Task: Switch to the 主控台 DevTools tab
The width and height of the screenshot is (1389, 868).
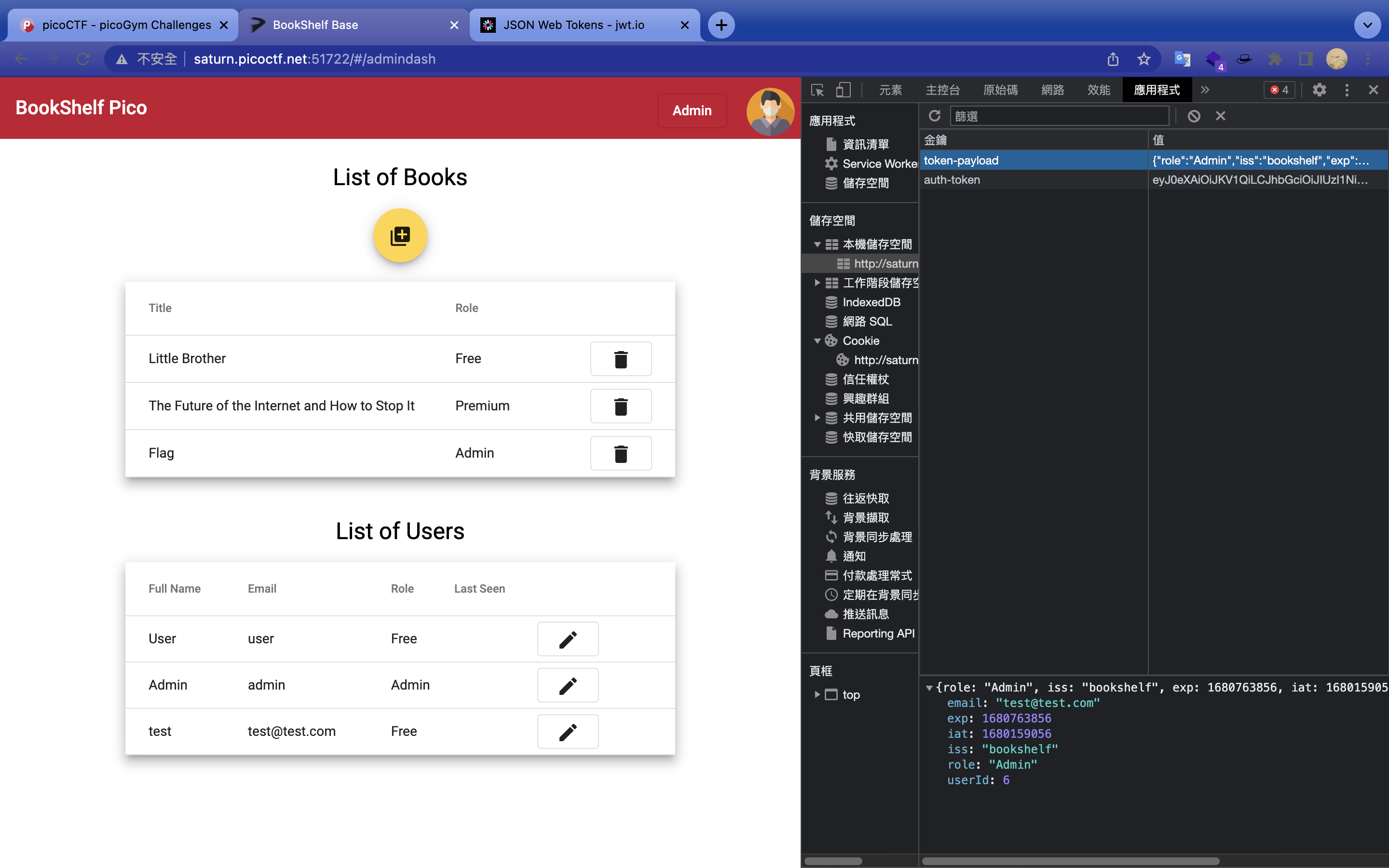Action: click(x=942, y=90)
